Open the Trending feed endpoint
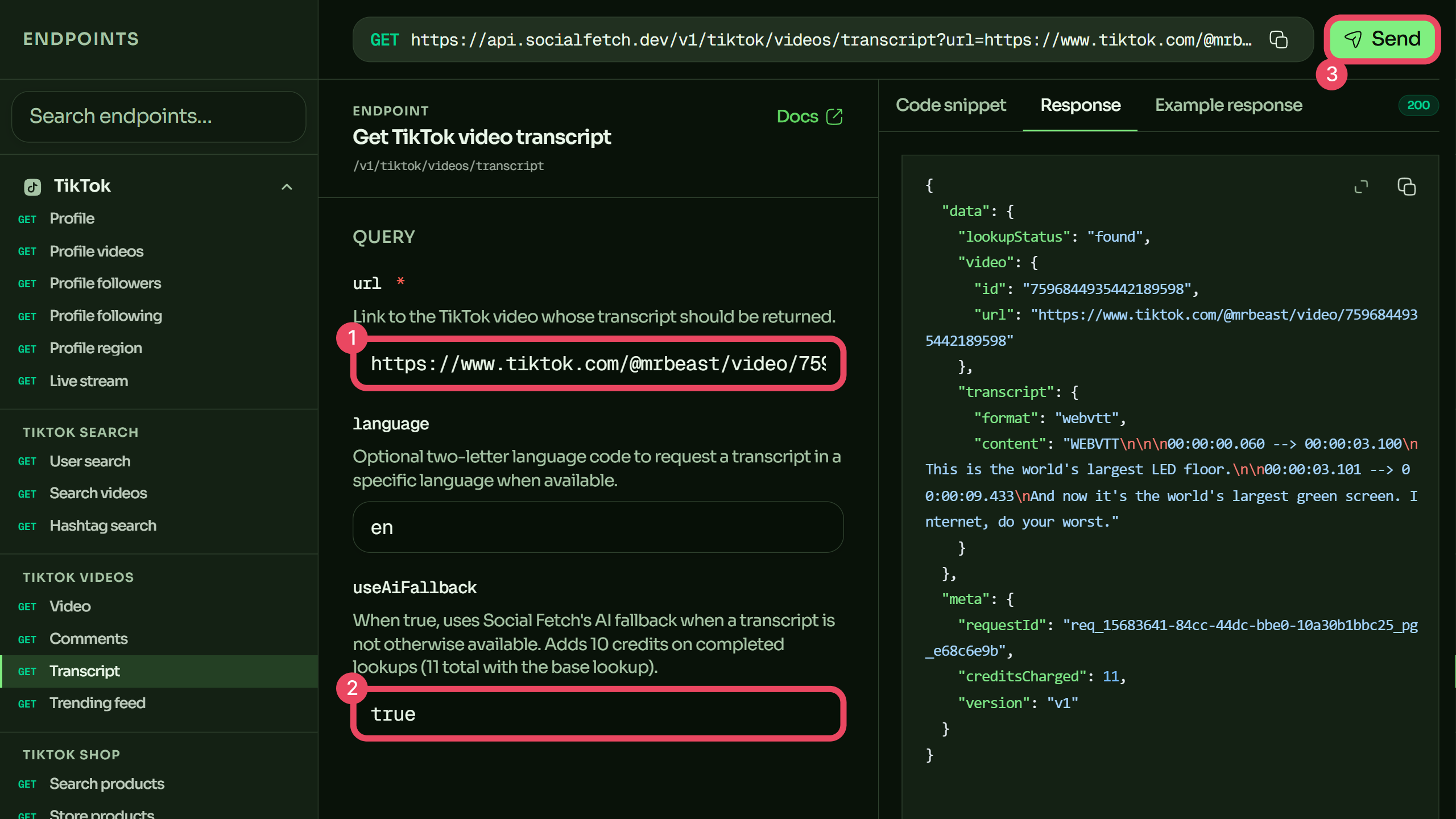Screen dimensions: 1456x819 point(159,704)
